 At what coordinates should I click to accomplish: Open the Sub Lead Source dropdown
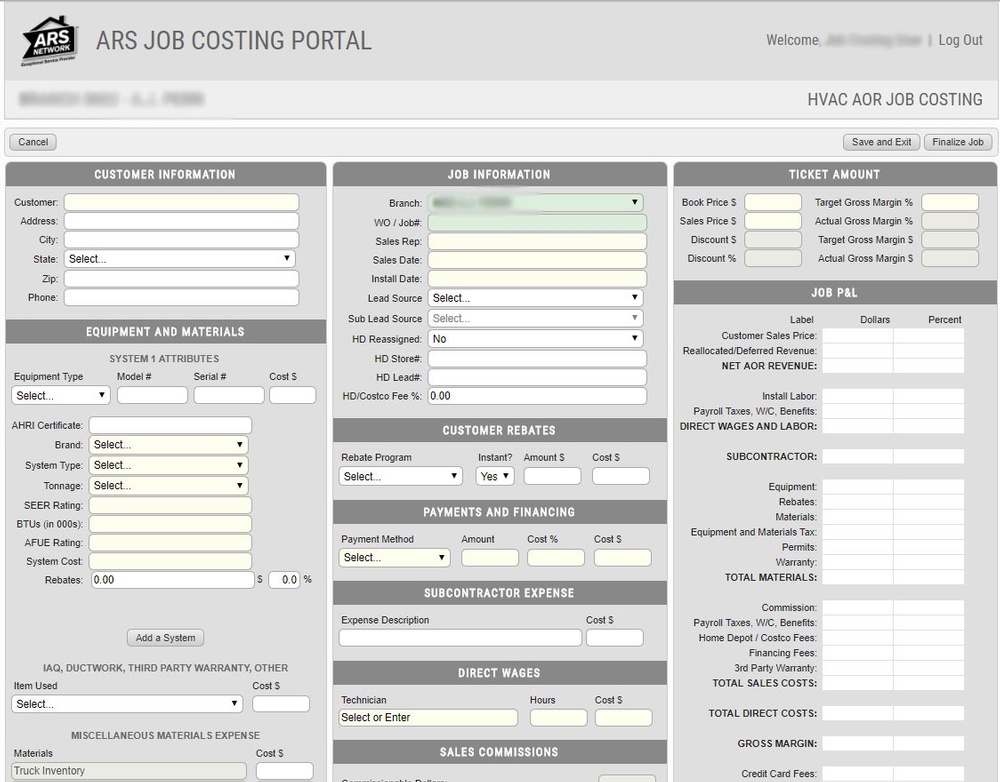pos(536,318)
